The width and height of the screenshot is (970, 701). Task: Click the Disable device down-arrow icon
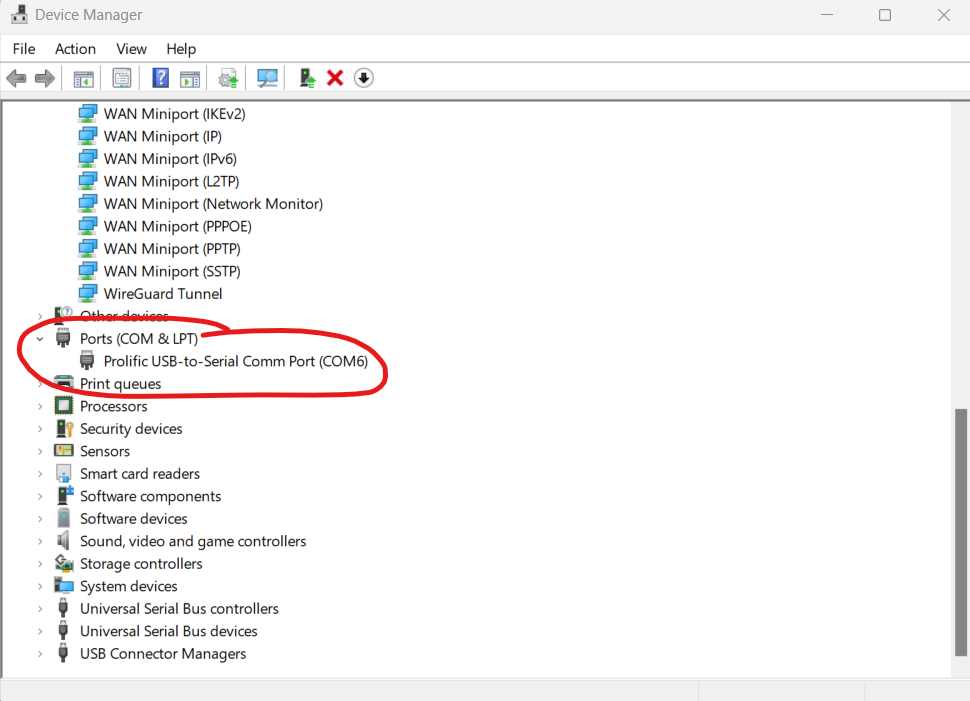pos(364,78)
